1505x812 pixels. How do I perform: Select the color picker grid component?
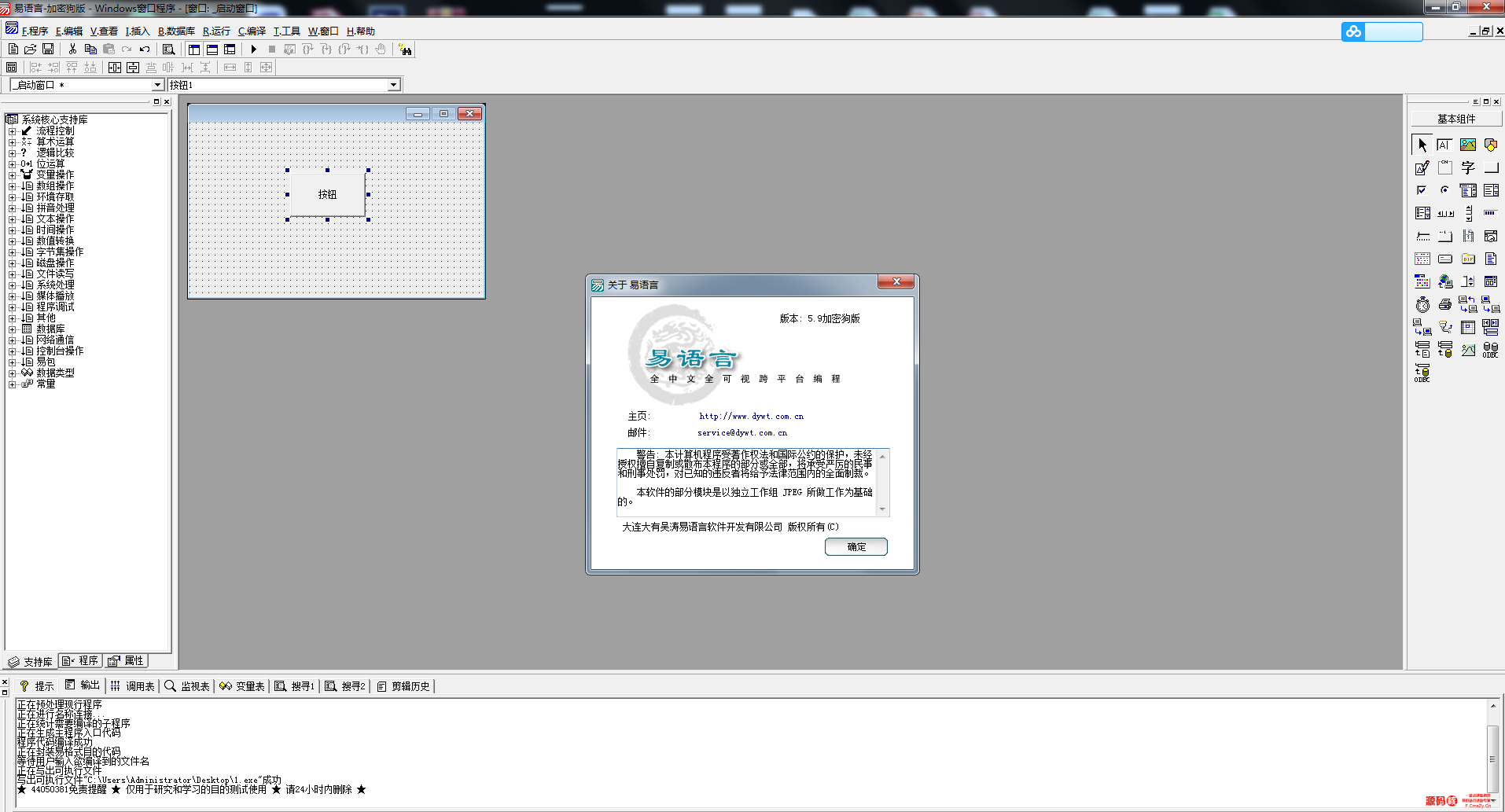point(1422,281)
